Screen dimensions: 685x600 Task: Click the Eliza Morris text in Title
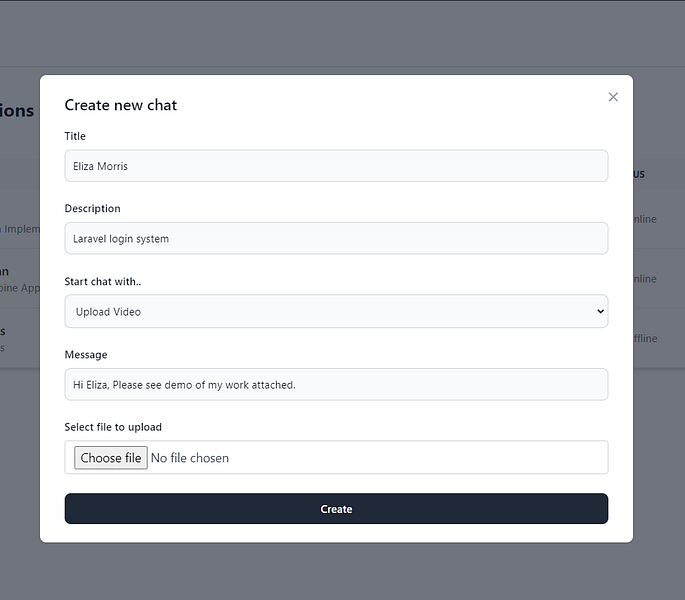click(101, 166)
